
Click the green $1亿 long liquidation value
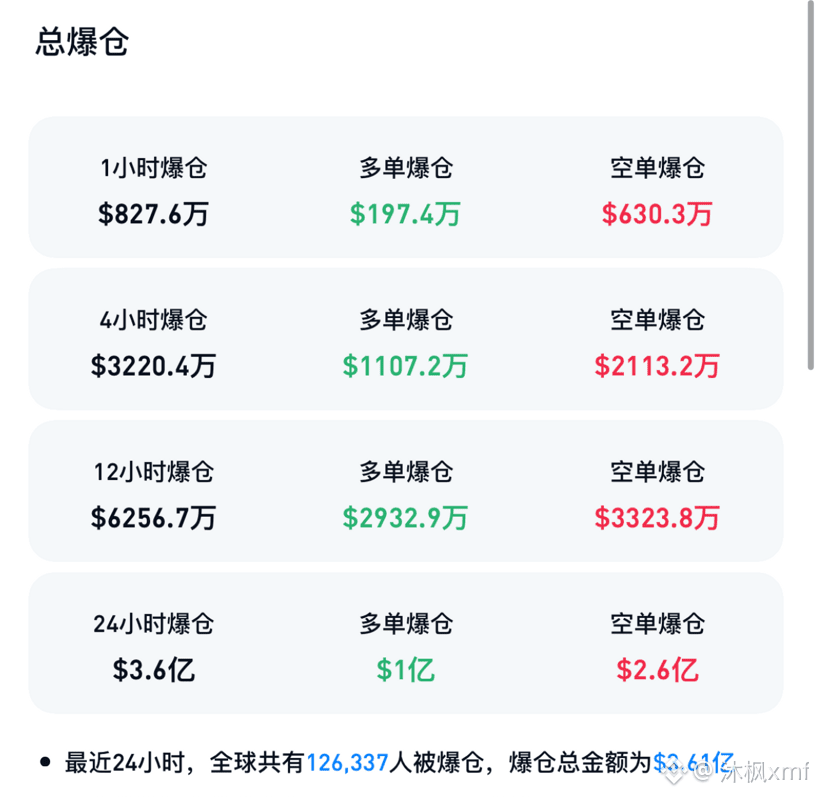click(x=404, y=670)
